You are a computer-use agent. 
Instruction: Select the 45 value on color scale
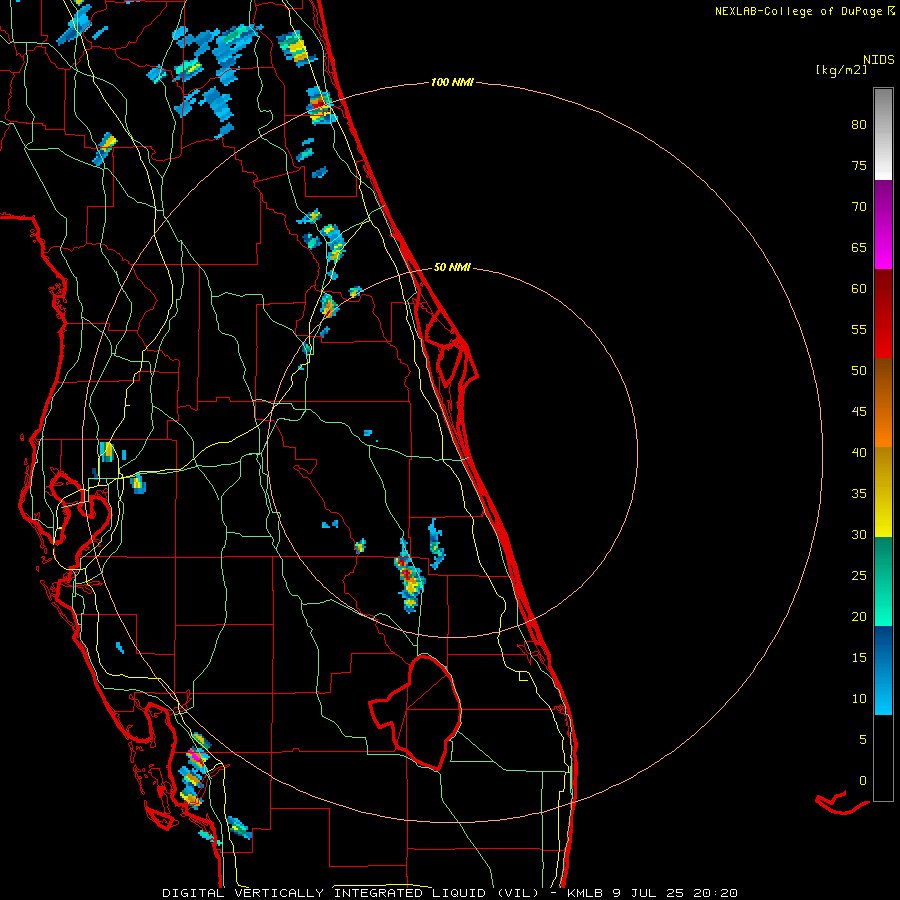[x=859, y=412]
